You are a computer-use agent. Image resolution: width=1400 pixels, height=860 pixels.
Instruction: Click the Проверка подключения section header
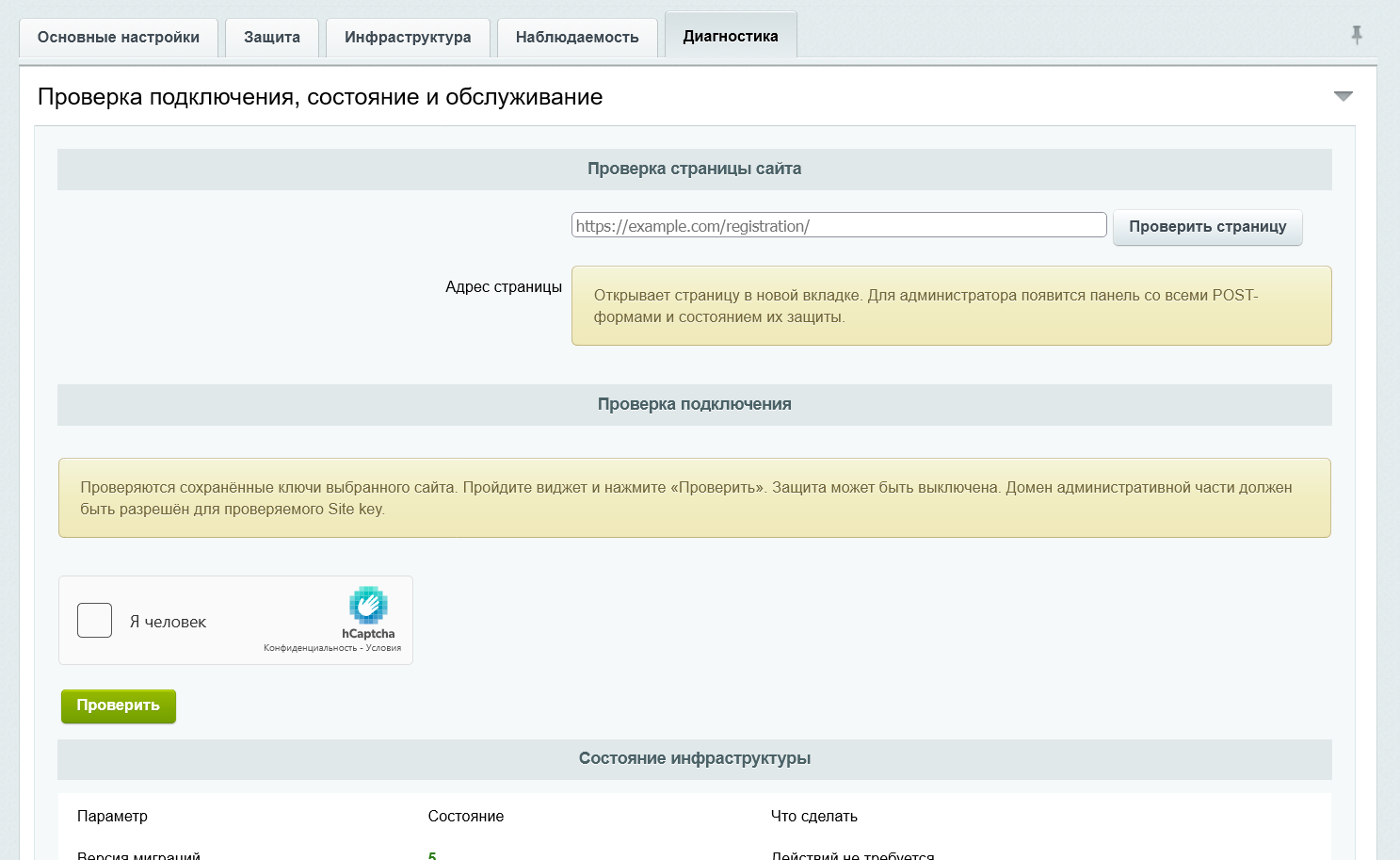point(695,405)
